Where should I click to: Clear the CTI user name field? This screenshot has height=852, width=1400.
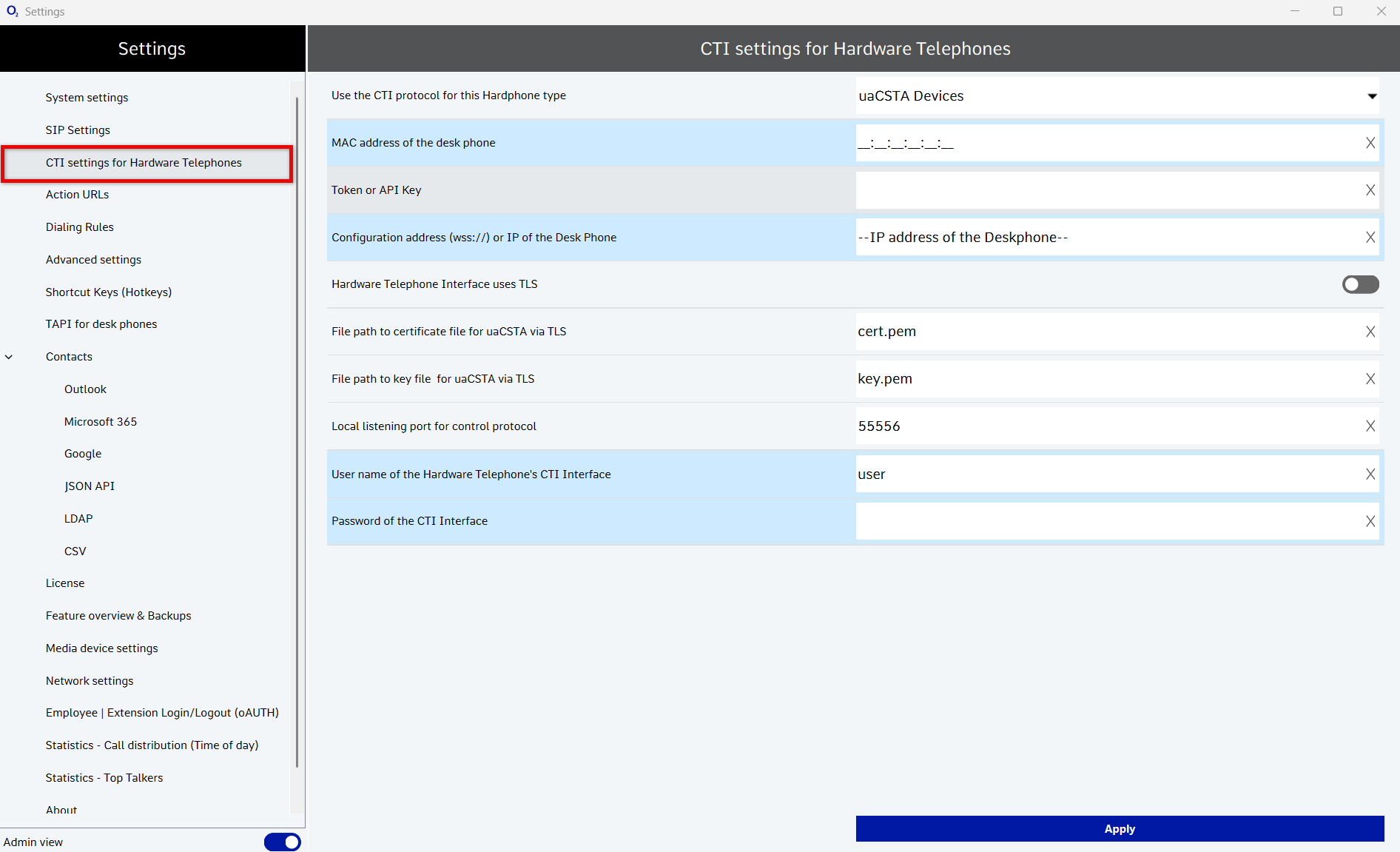click(1370, 474)
